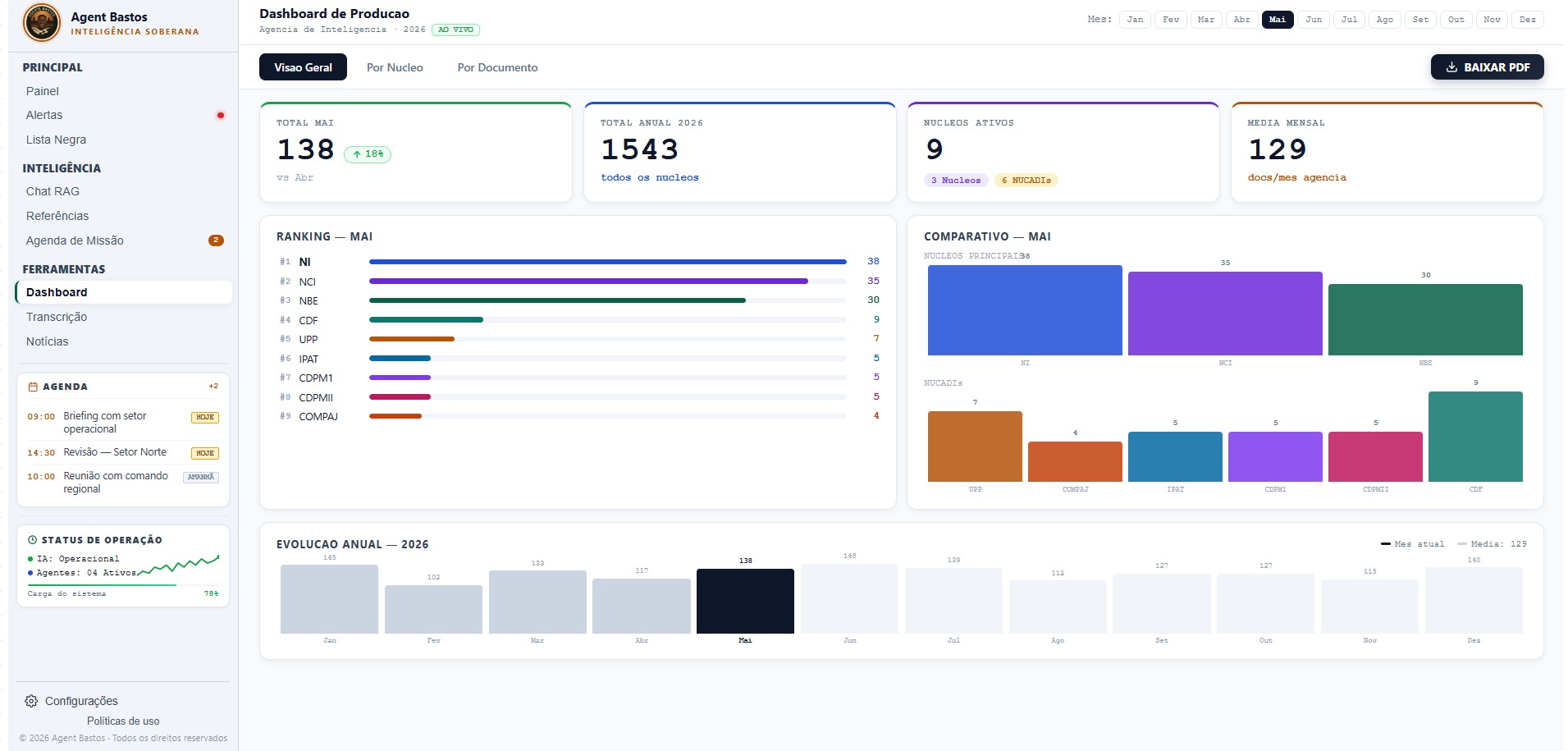
Task: Select the NBE ranking row
Action: click(x=579, y=300)
